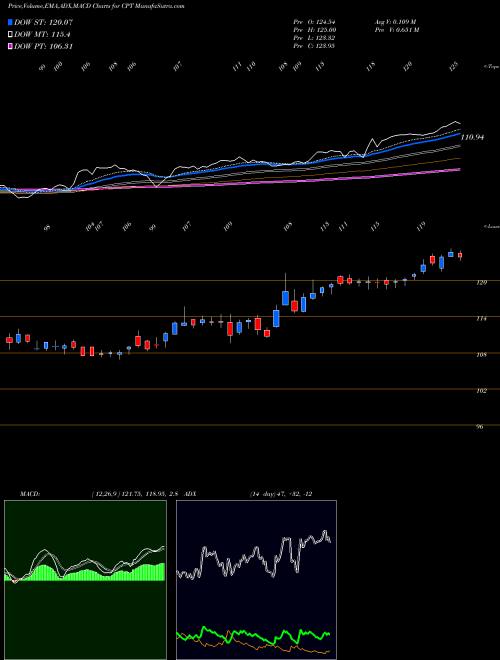Click the chart title mentioning MunafaSutra.com
Viewport: 500px width, 660px height.
[94, 6]
